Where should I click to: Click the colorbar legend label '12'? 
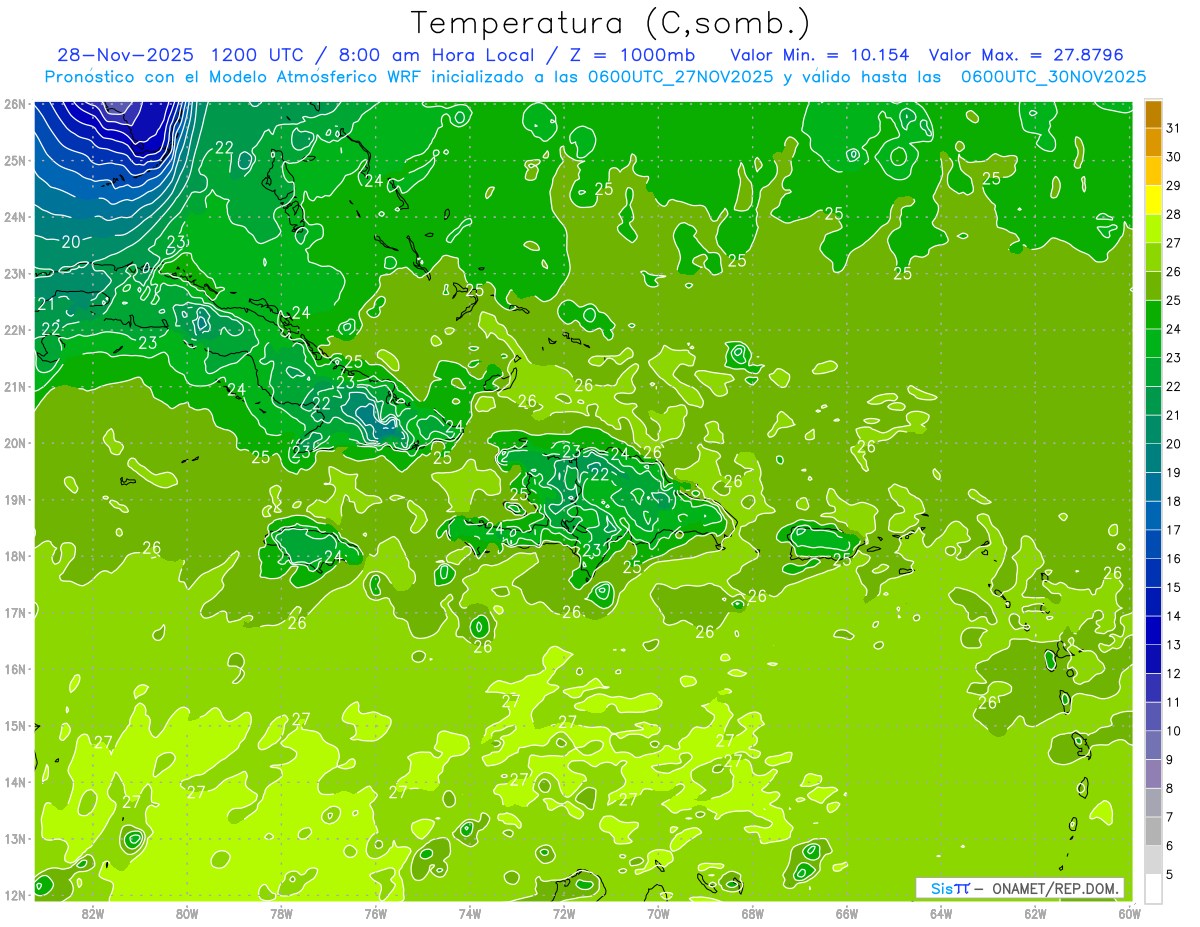coord(1174,673)
